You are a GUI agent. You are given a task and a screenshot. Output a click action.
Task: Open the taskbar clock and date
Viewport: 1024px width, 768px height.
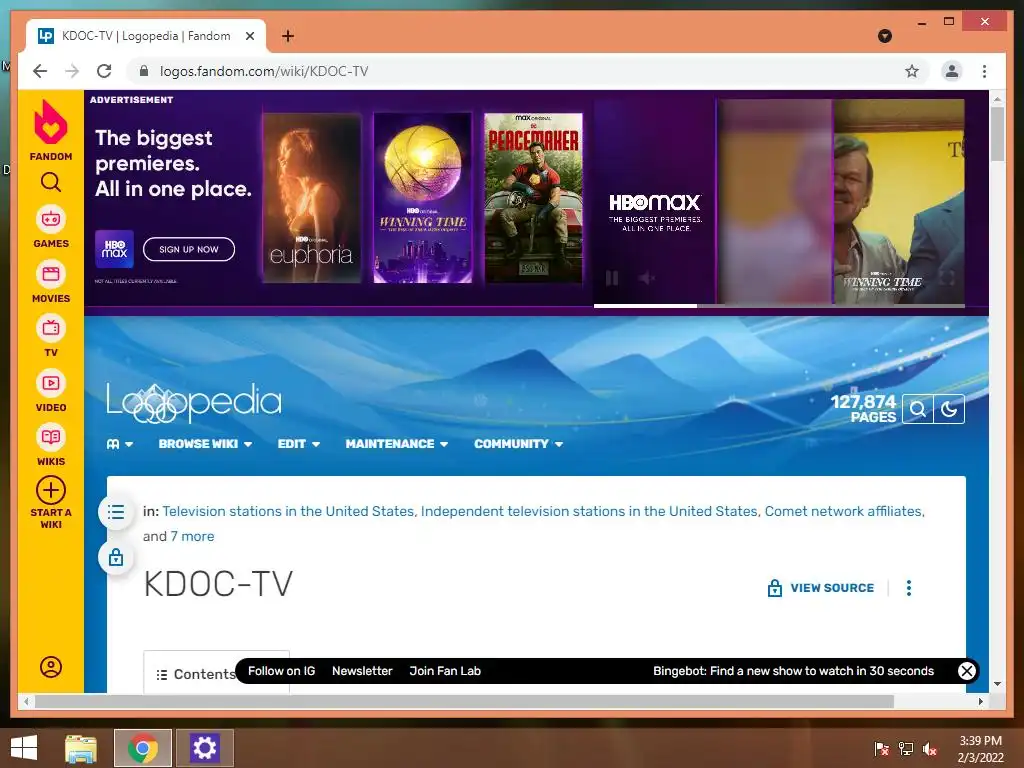pos(980,749)
